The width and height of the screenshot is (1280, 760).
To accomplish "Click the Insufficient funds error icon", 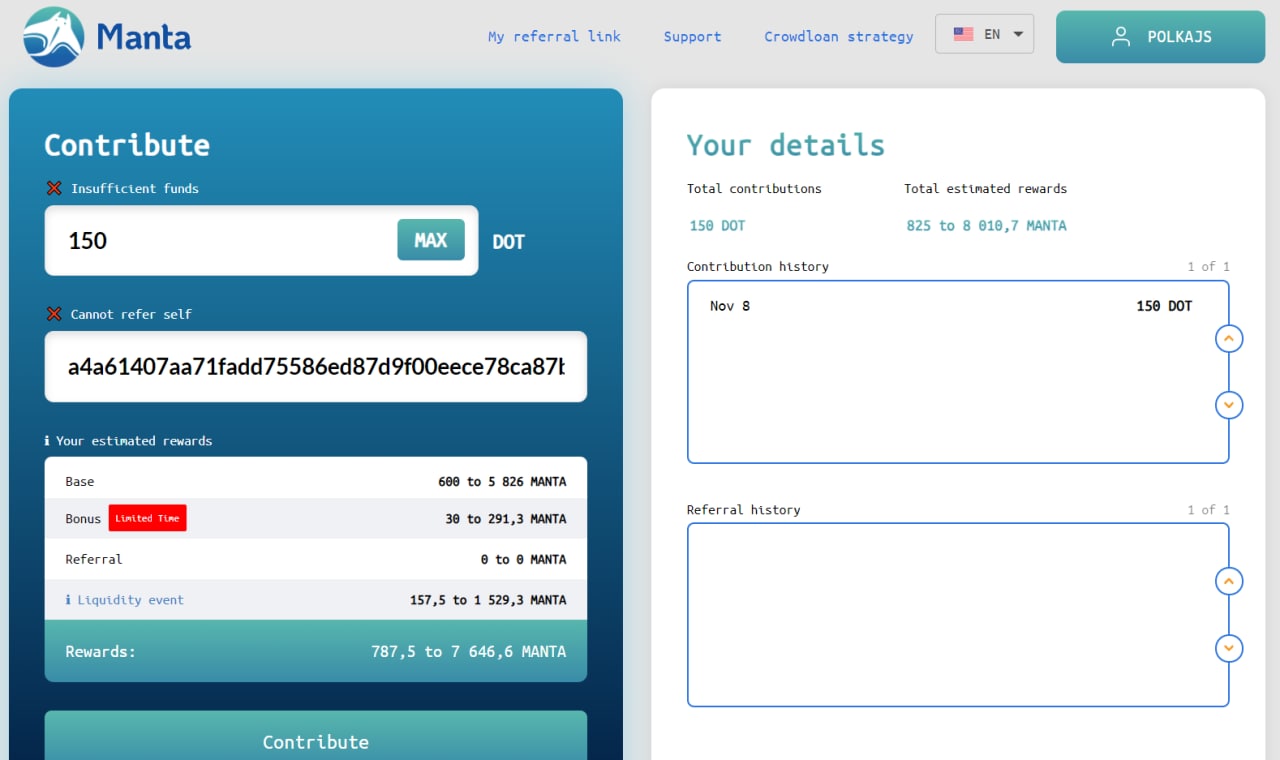I will click(x=54, y=188).
